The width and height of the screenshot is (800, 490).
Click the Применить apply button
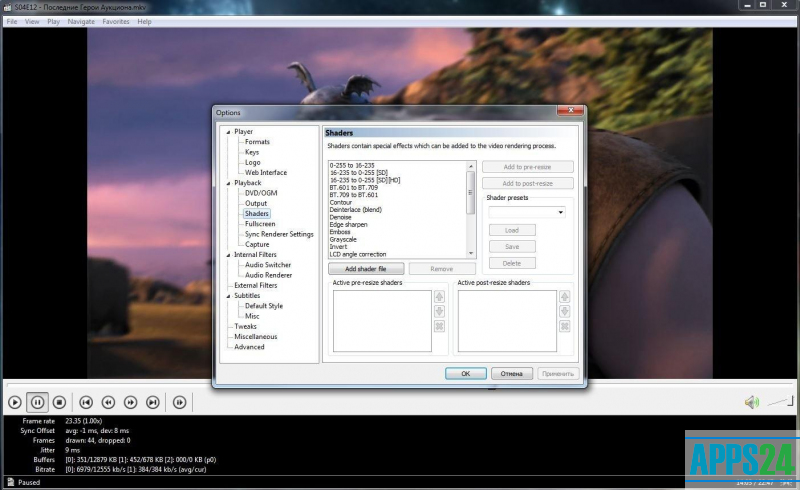pyautogui.click(x=558, y=374)
